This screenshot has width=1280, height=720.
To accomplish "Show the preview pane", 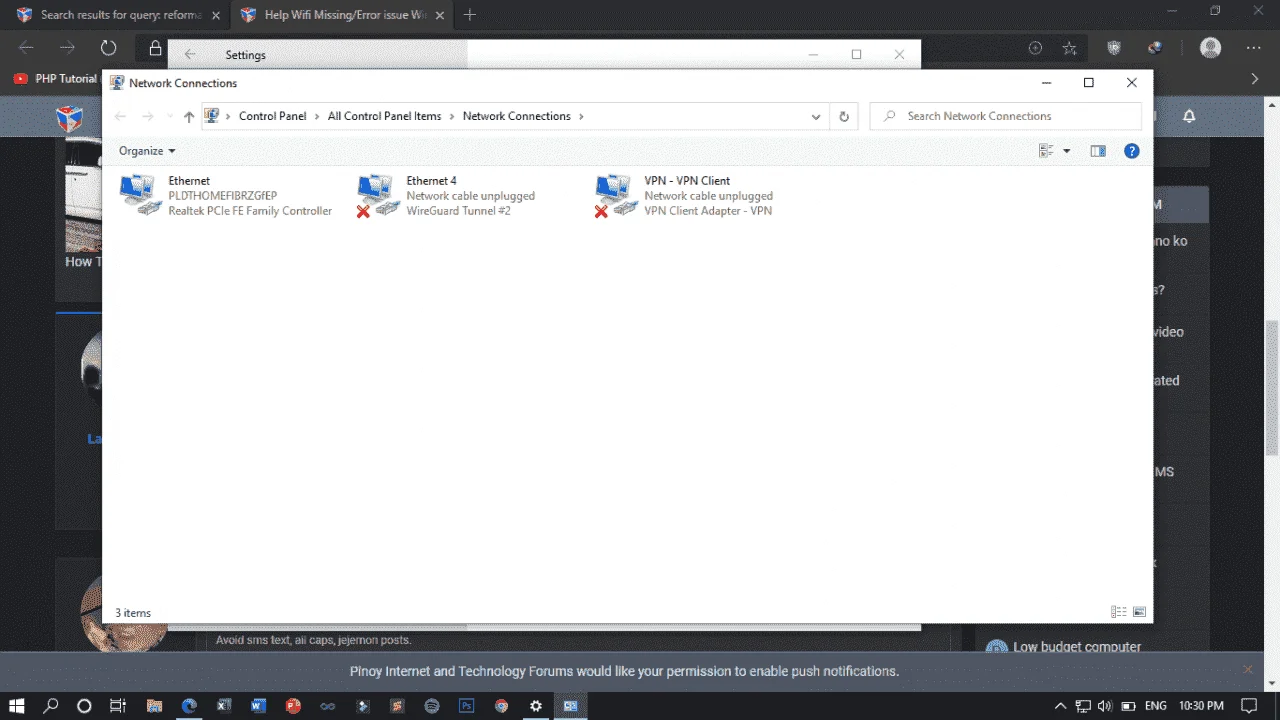I will coord(1098,151).
